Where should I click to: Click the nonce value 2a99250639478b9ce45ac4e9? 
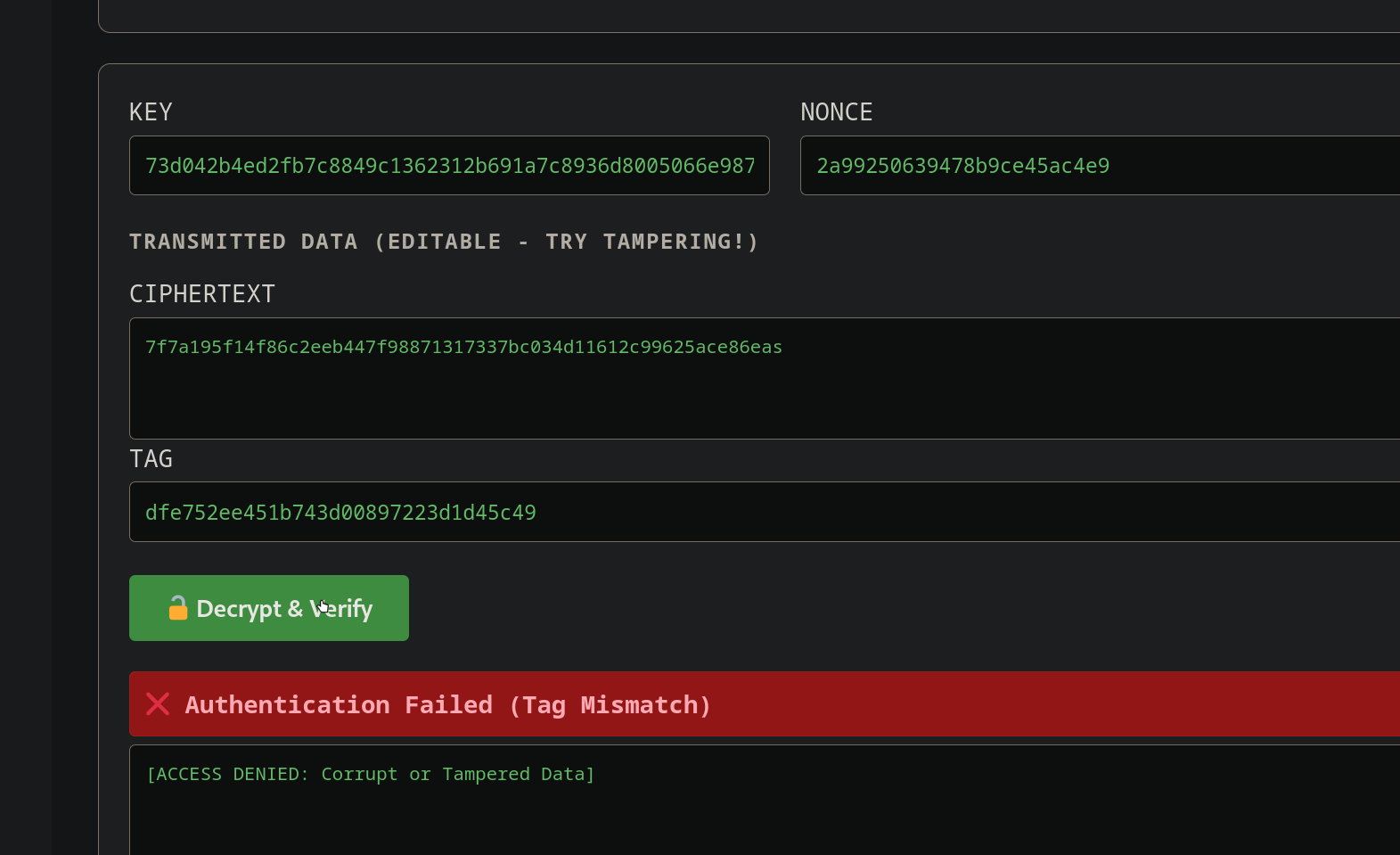(962, 166)
